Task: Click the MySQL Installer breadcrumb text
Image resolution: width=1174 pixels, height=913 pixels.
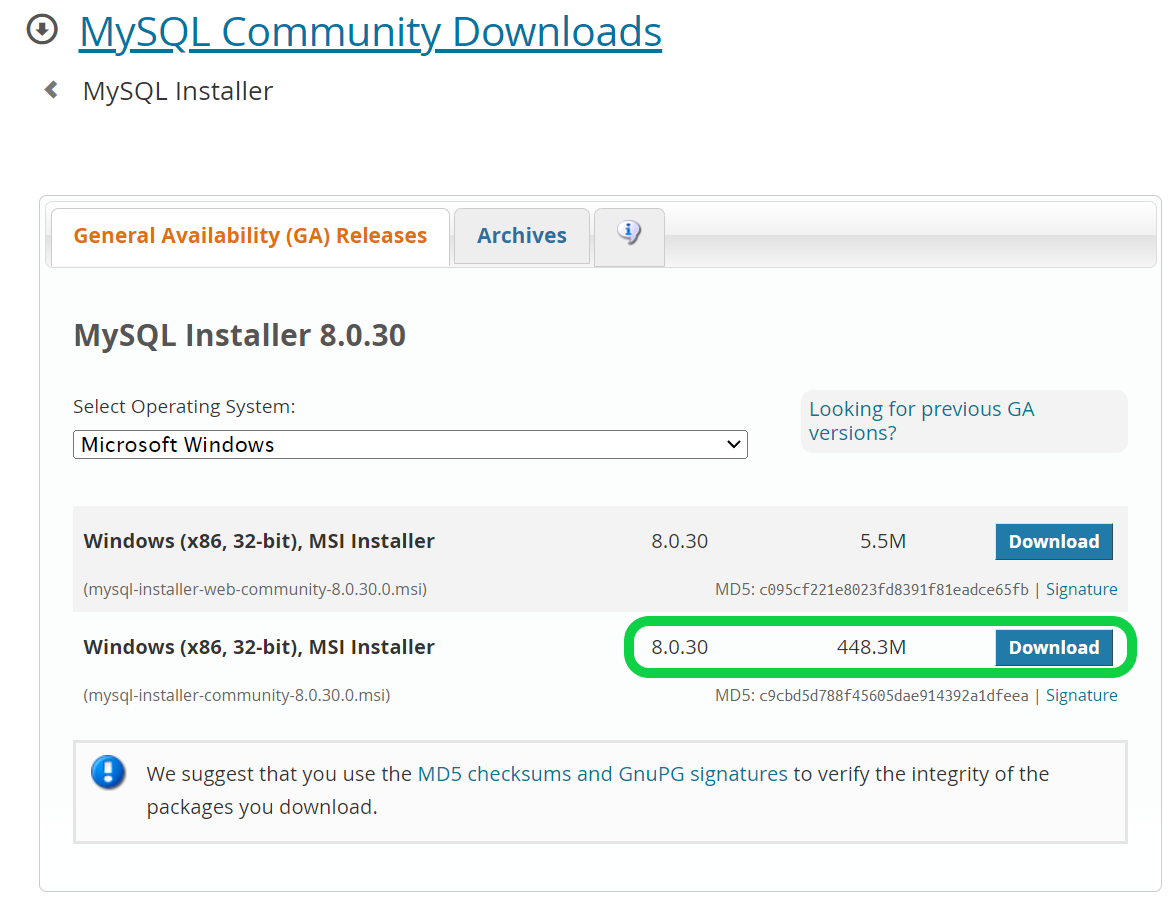Action: [x=178, y=91]
